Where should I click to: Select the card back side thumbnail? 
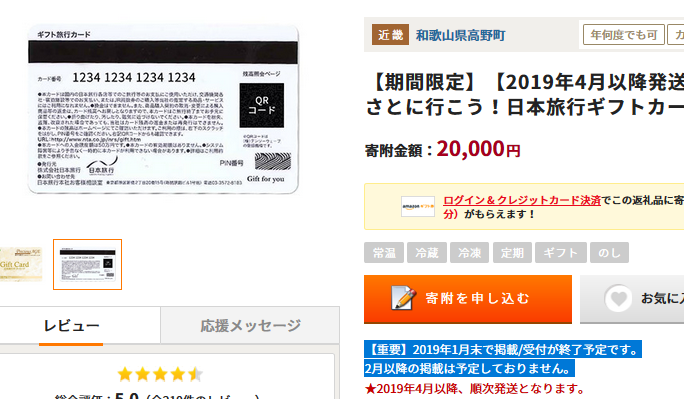tap(88, 264)
